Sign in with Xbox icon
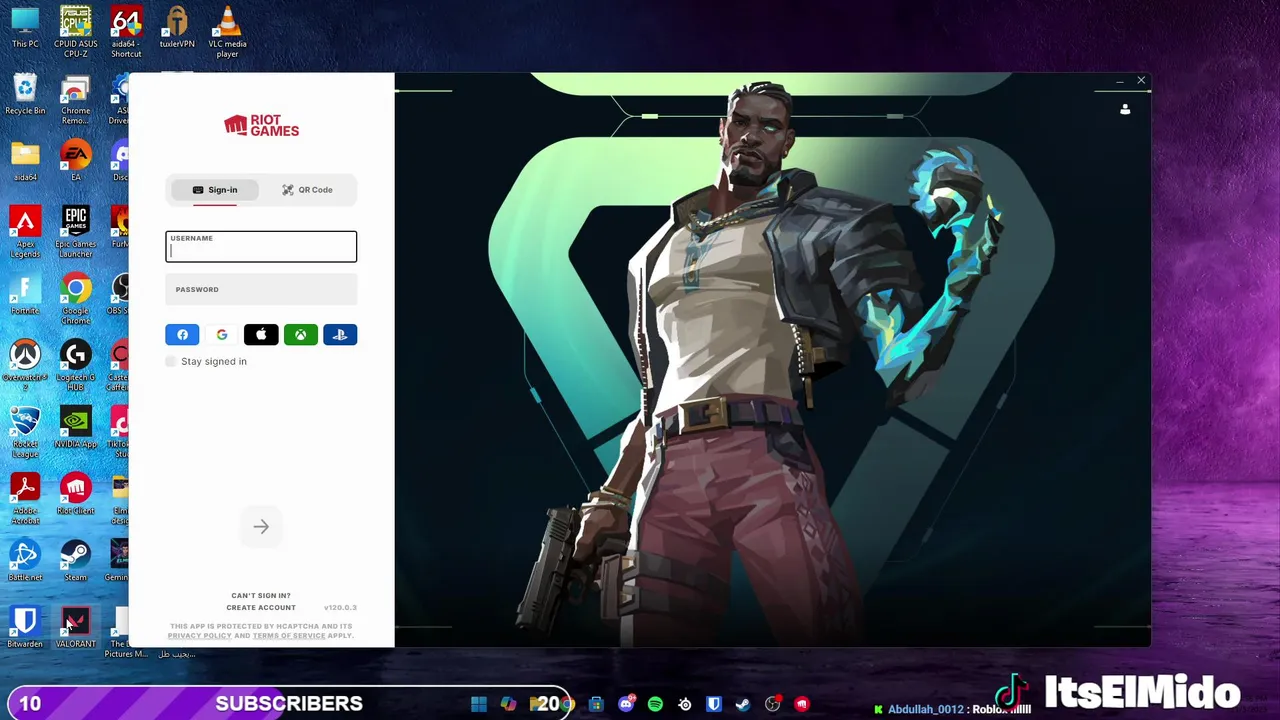Image resolution: width=1280 pixels, height=720 pixels. click(x=300, y=335)
